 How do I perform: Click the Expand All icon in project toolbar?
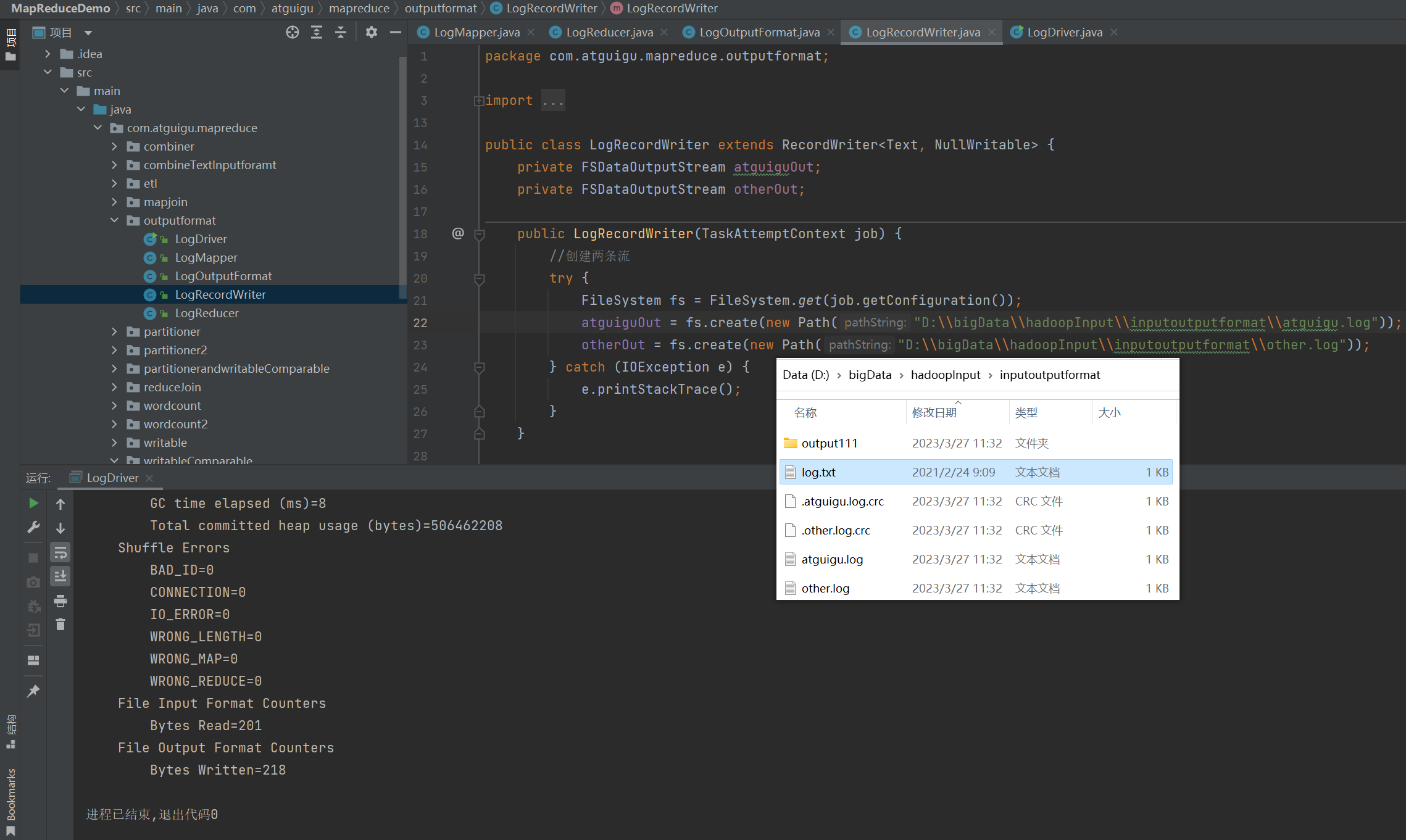pos(317,32)
